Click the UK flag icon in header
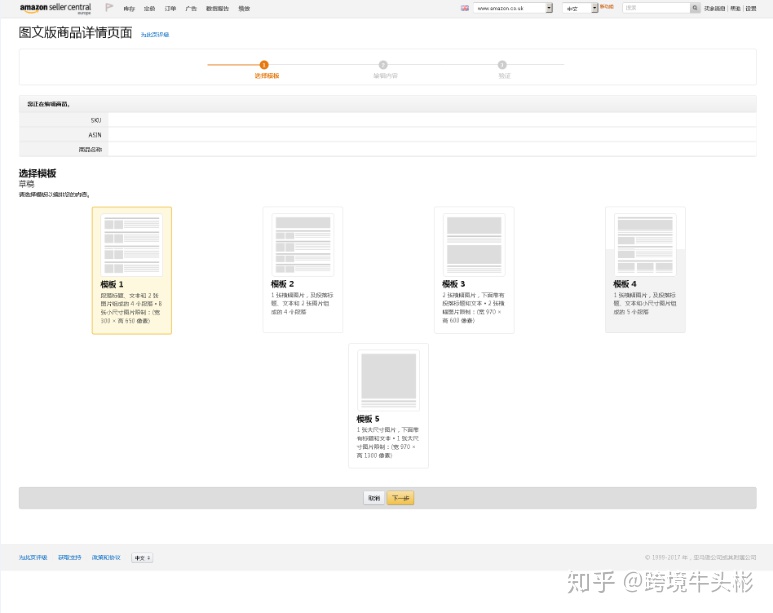Image resolution: width=773 pixels, height=613 pixels. 464,8
